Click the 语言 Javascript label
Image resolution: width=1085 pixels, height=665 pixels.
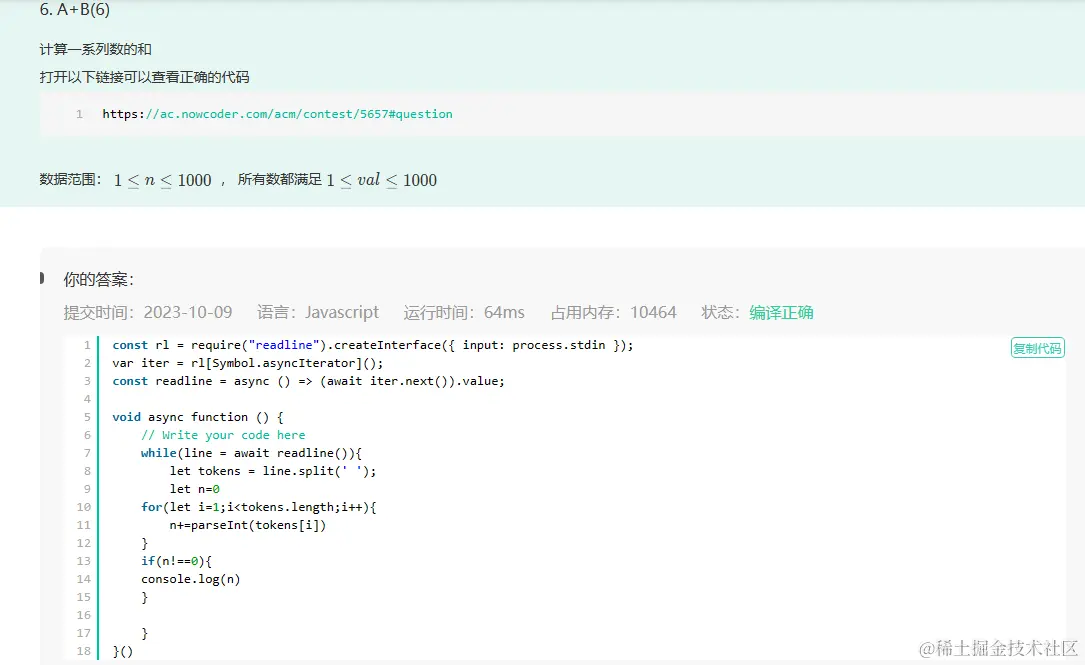pyautogui.click(x=318, y=312)
